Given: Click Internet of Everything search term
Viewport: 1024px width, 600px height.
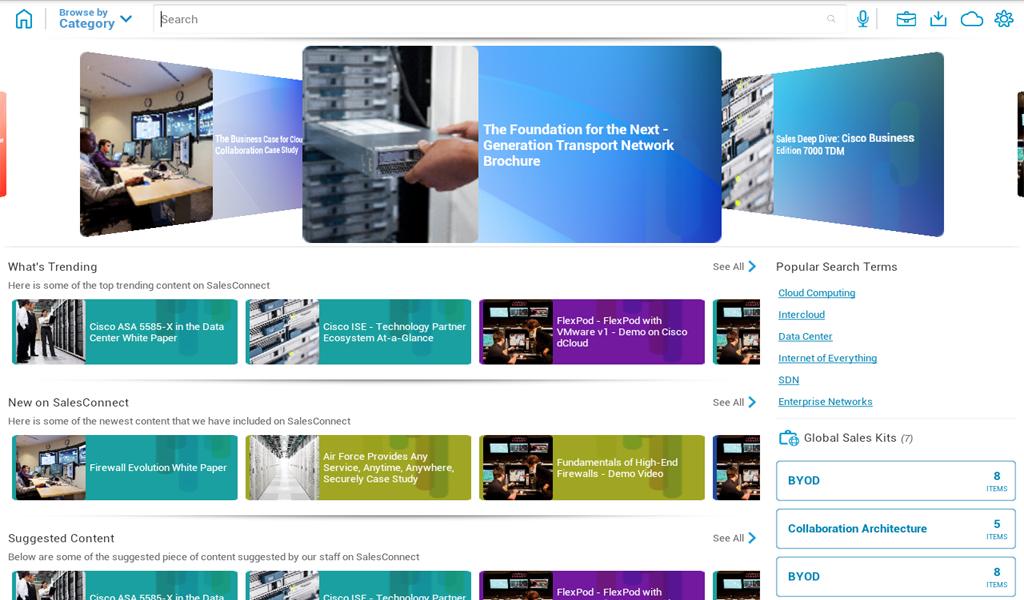Looking at the screenshot, I should coord(827,358).
